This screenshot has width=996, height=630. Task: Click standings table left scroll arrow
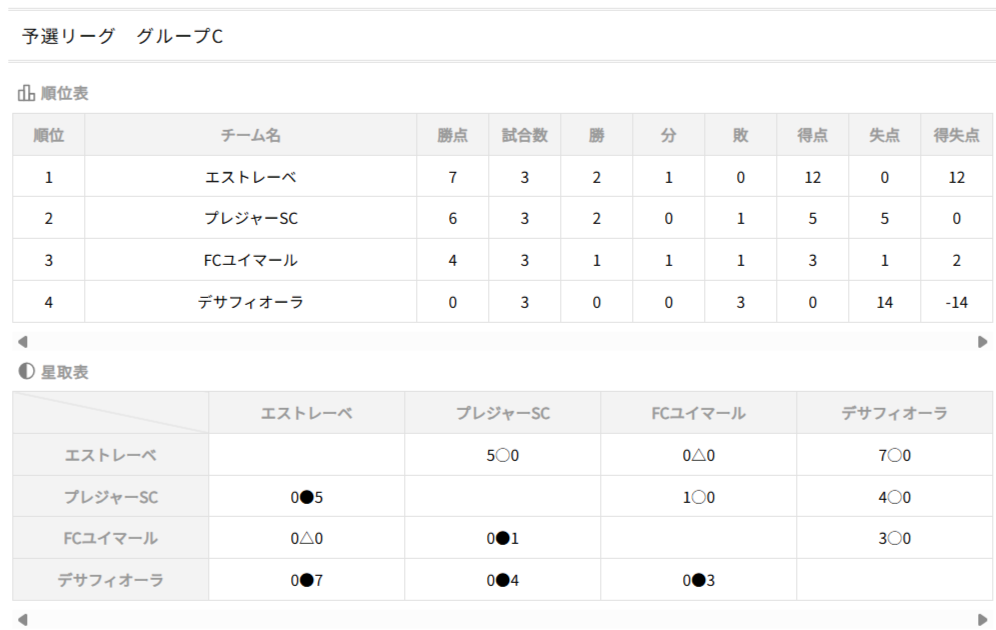(22, 341)
